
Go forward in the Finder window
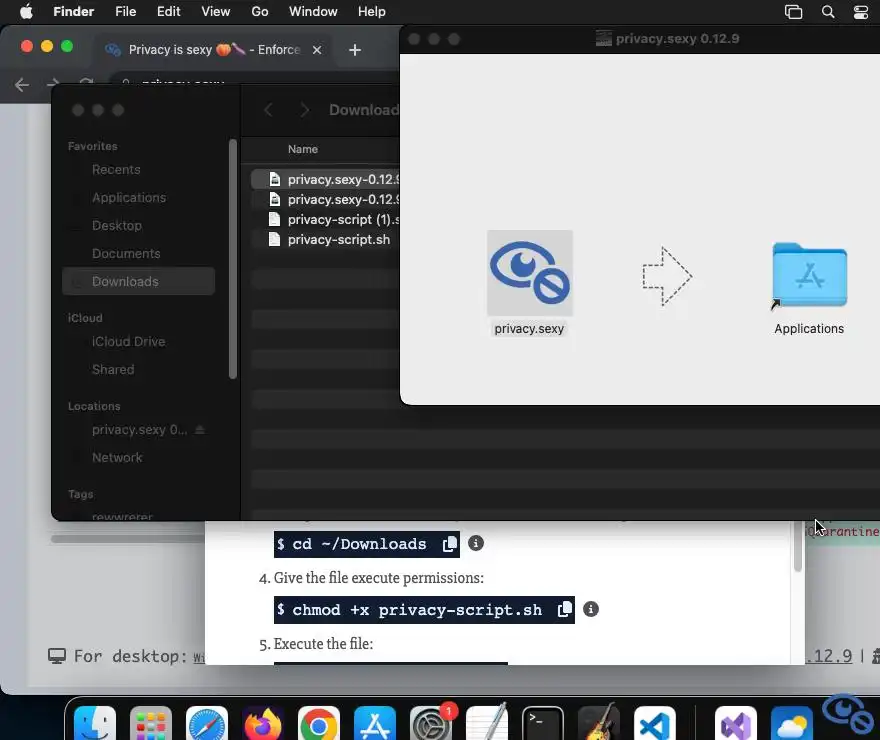click(x=304, y=110)
